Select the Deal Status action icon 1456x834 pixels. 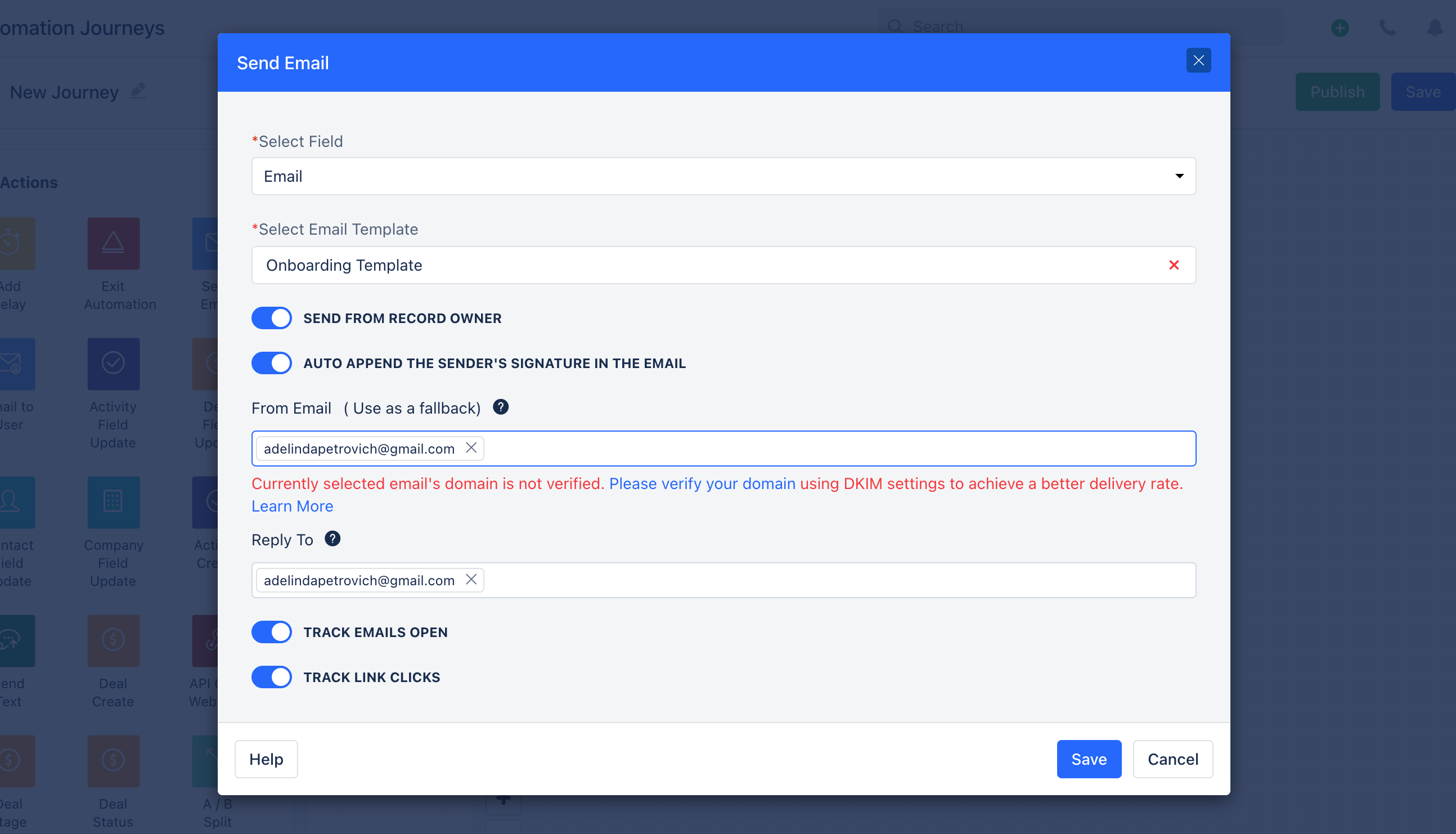pos(114,761)
